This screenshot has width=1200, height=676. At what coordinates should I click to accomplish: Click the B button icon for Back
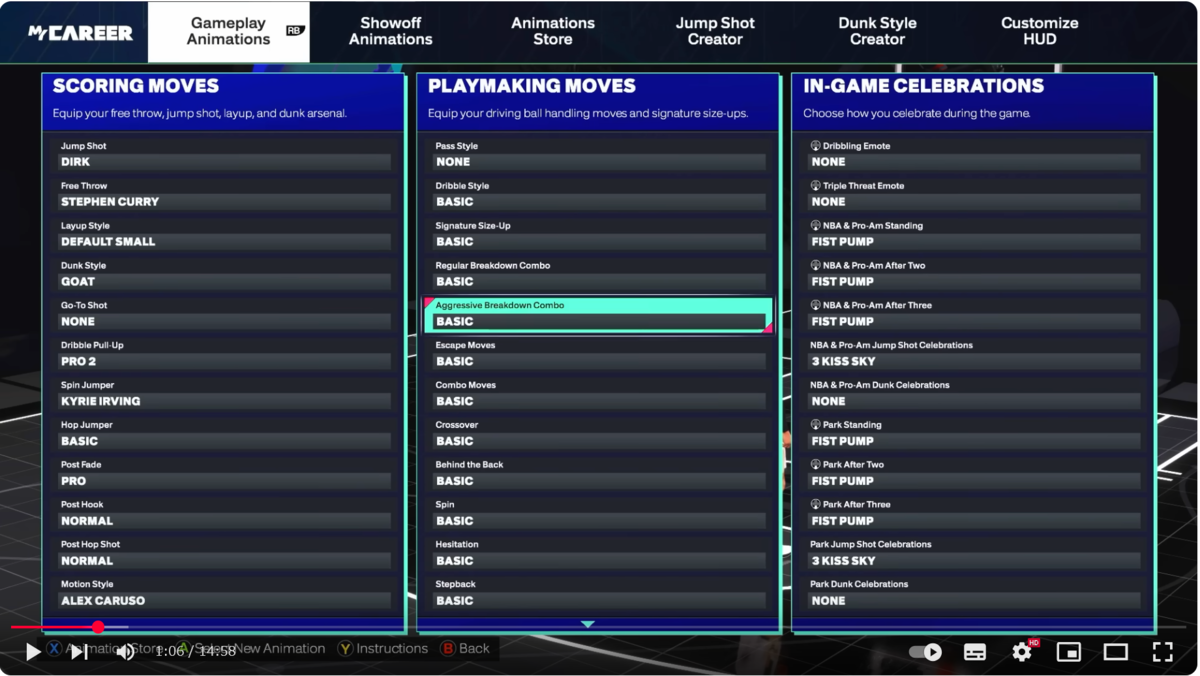point(448,649)
